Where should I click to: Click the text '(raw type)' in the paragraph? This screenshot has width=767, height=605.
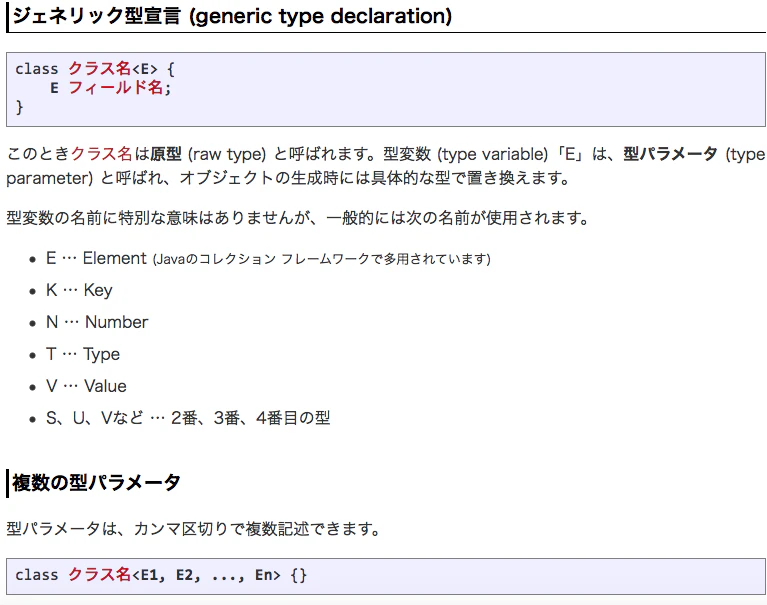point(227,154)
